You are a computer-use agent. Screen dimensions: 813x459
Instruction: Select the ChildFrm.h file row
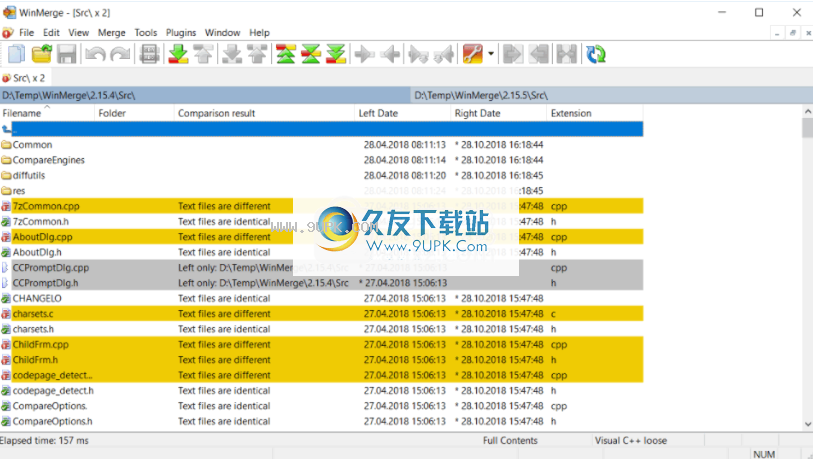click(321, 360)
